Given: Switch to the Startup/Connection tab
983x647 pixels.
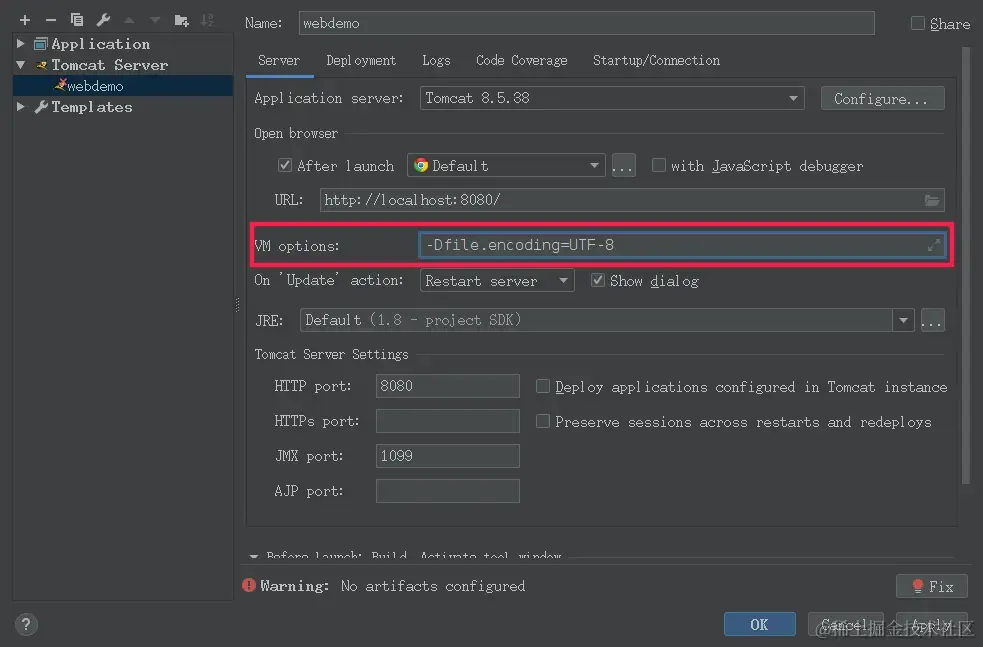Looking at the screenshot, I should (x=656, y=61).
